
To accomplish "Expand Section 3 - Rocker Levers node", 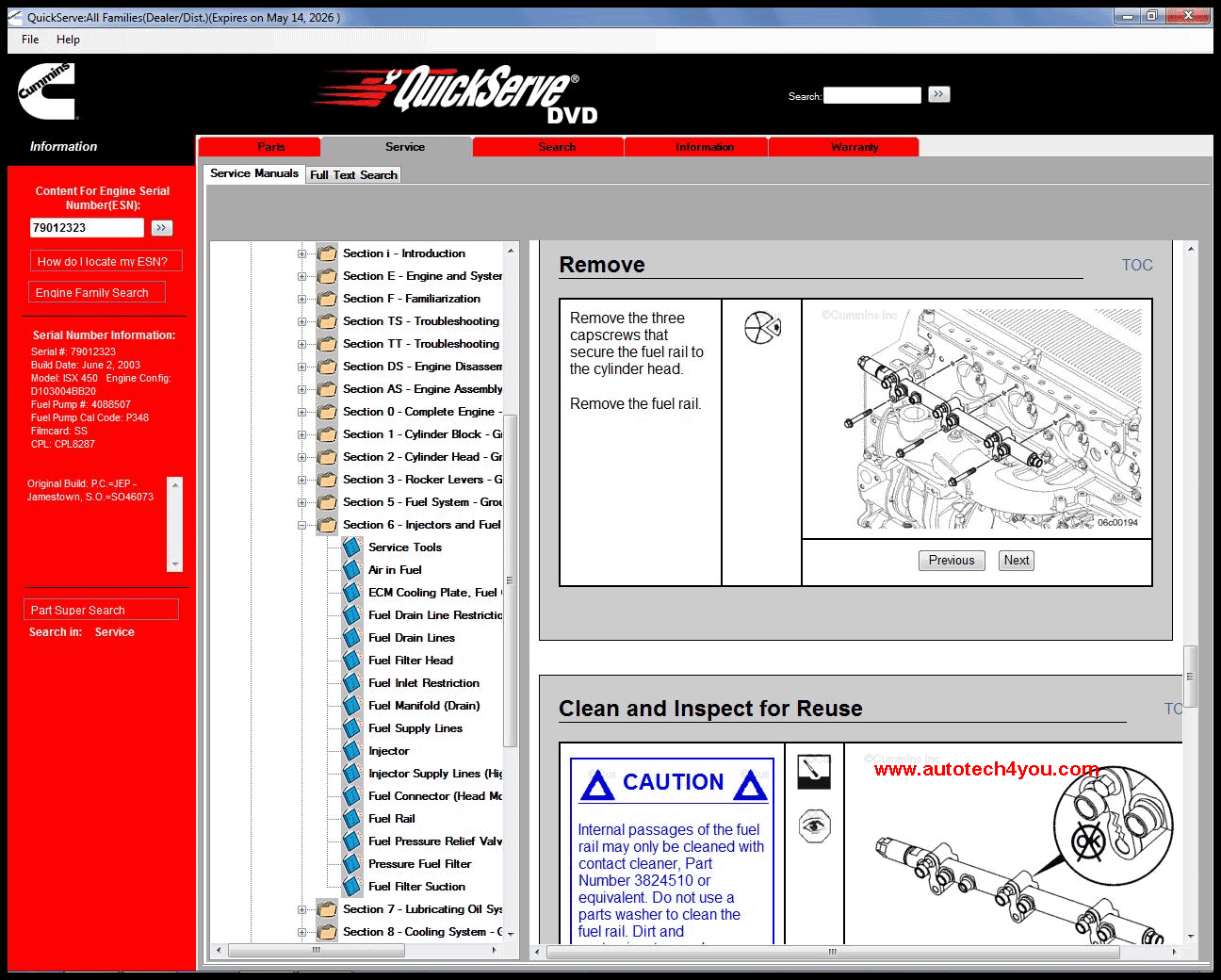I will pos(302,480).
